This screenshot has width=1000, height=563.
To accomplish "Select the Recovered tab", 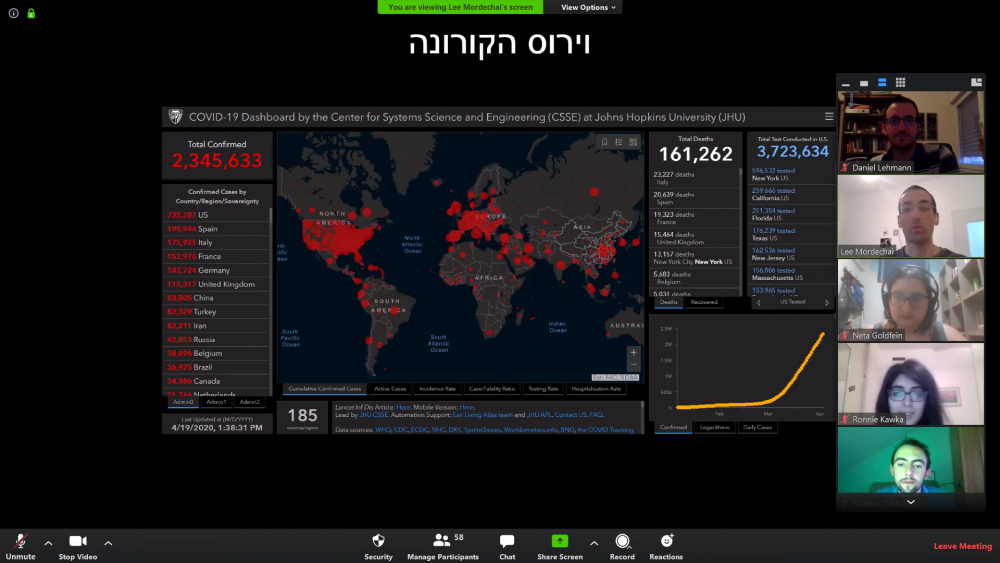I will coord(704,302).
